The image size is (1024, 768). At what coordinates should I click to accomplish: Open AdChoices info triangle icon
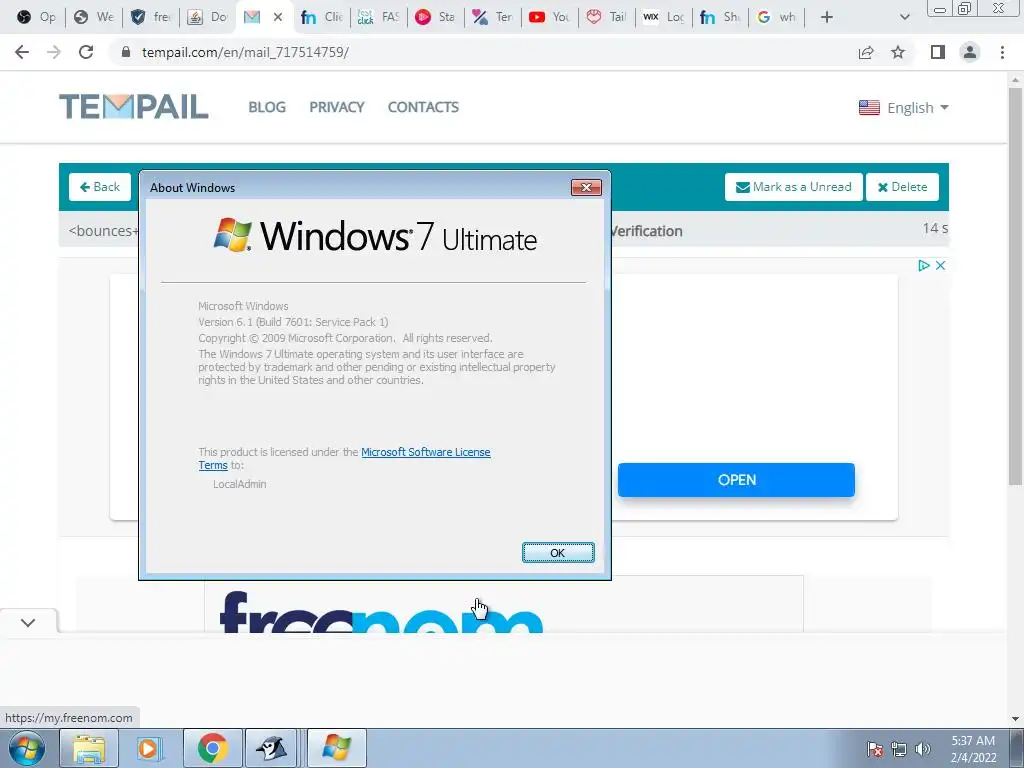923,265
